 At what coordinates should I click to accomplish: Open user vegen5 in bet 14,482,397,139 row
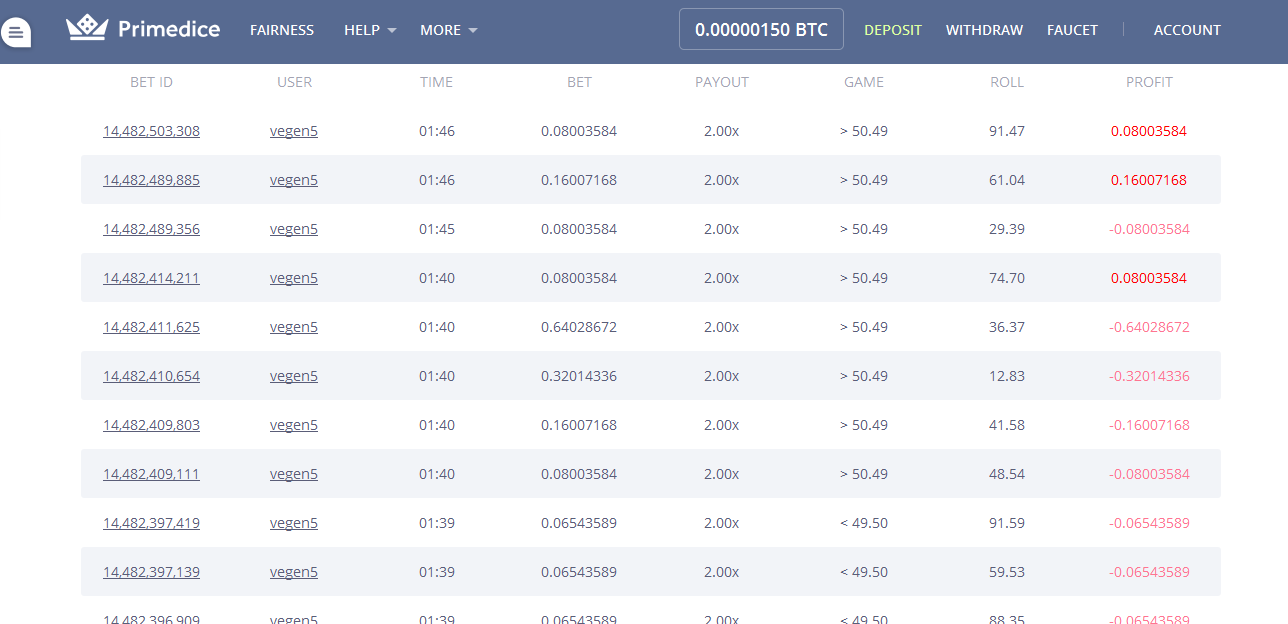click(294, 572)
